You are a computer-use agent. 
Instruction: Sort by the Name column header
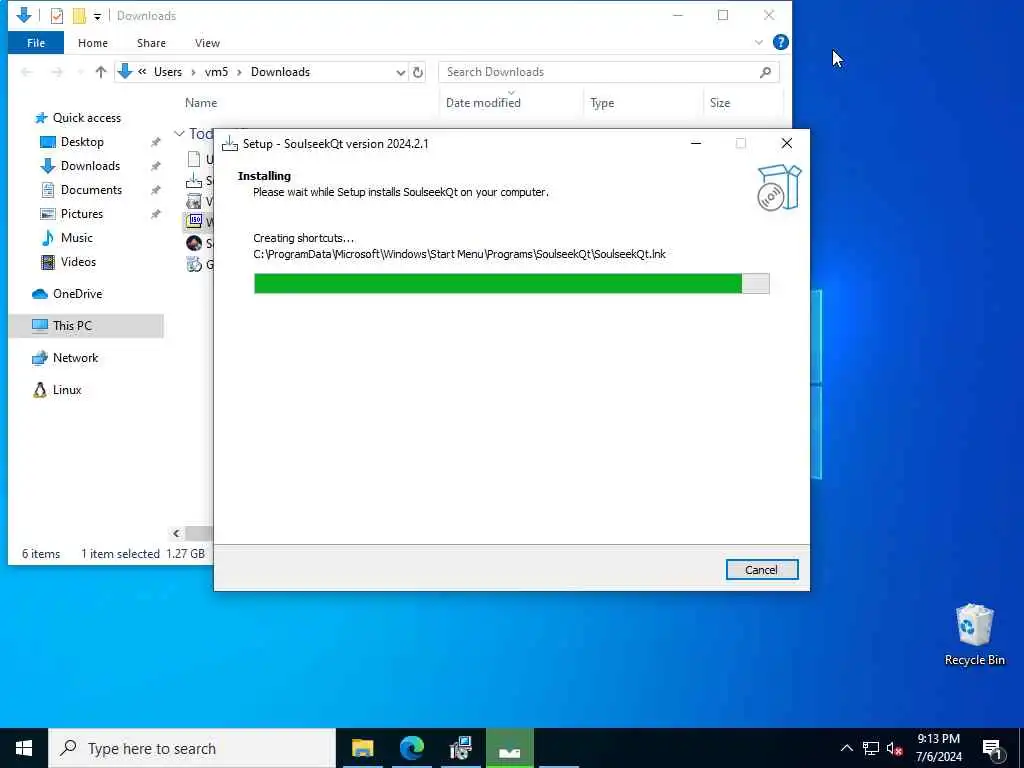pyautogui.click(x=200, y=103)
